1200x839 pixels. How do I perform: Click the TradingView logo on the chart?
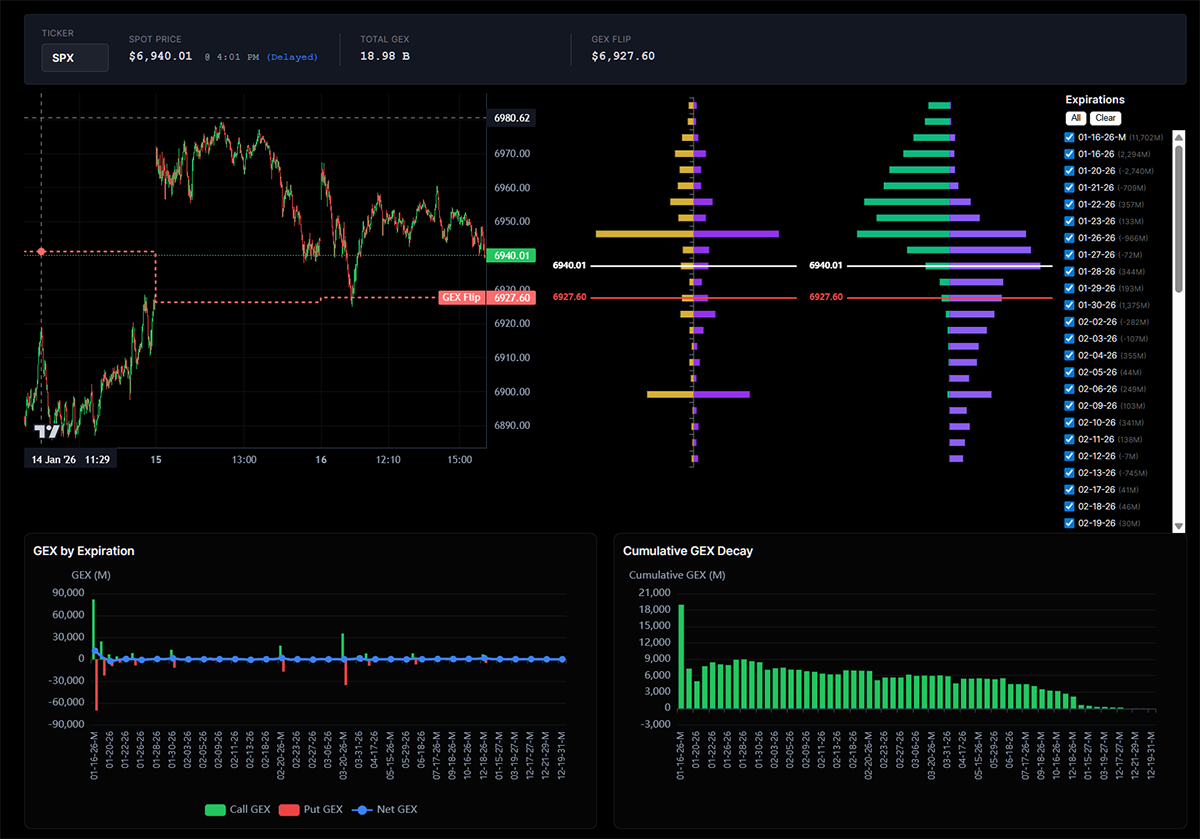point(47,432)
